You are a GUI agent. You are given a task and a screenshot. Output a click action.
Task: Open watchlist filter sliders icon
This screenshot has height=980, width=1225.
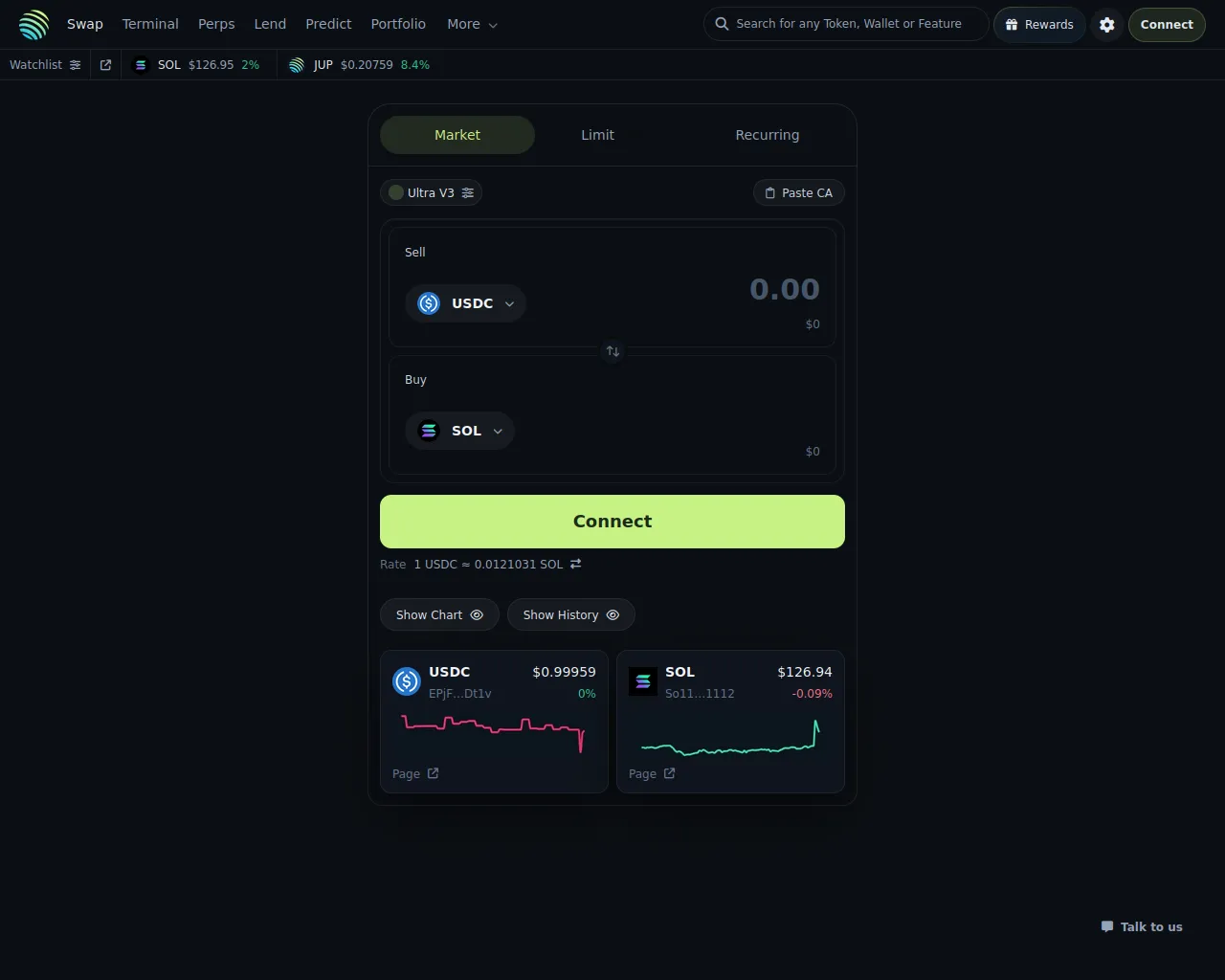pyautogui.click(x=76, y=65)
